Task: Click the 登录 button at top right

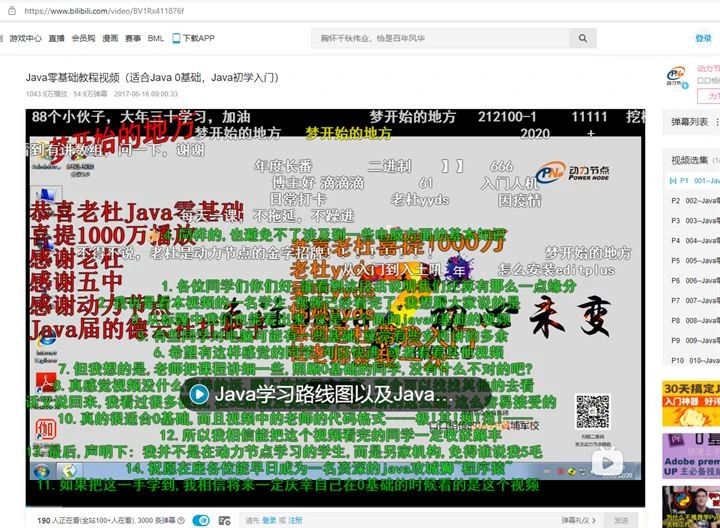Action: tap(703, 39)
